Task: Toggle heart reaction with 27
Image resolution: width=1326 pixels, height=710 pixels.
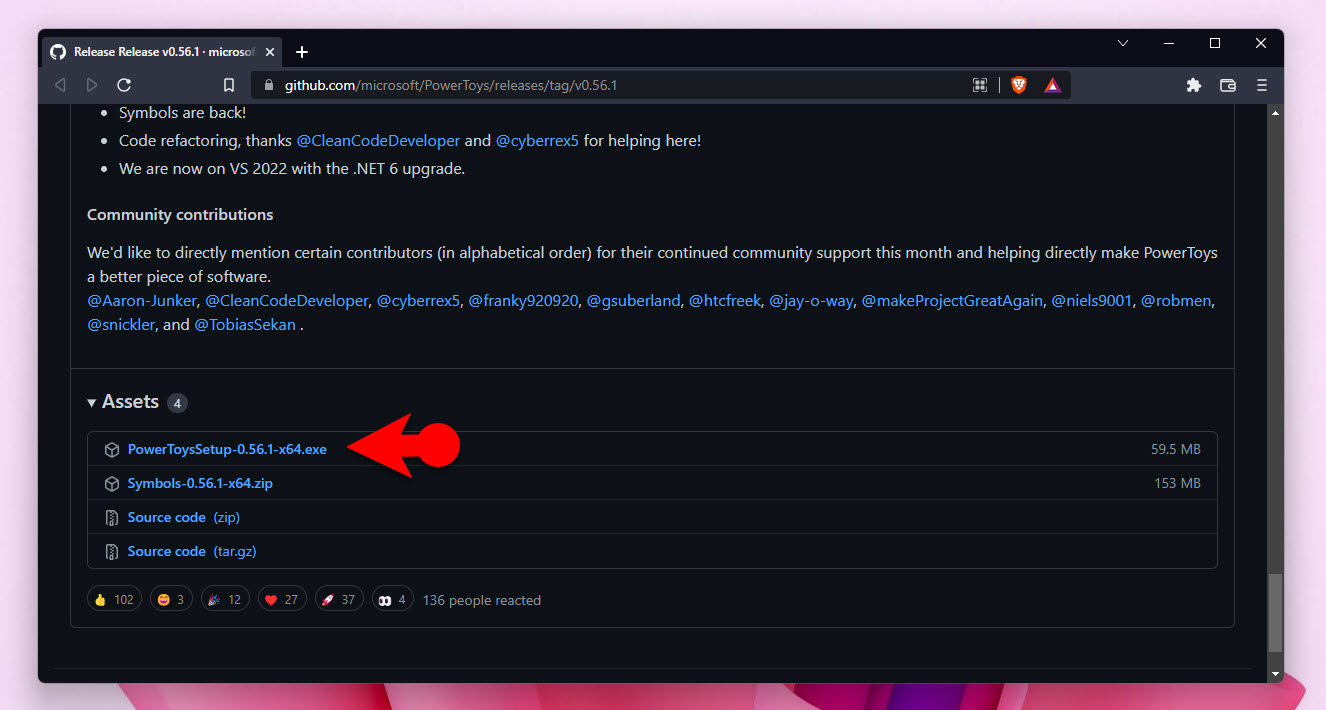Action: click(282, 600)
